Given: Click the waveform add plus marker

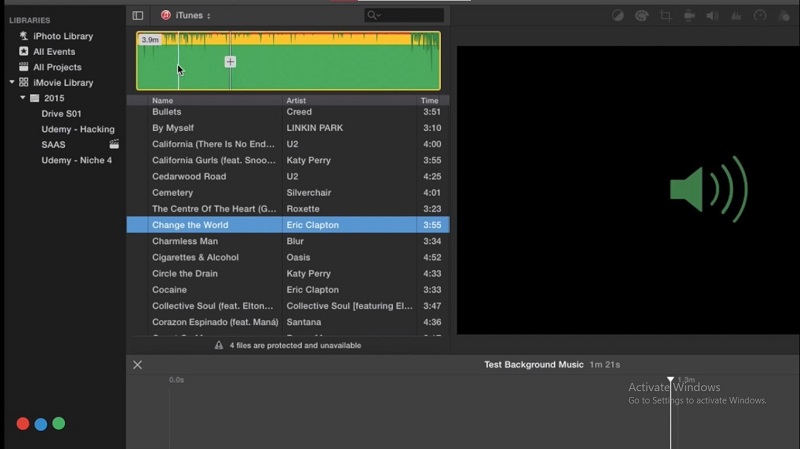Looking at the screenshot, I should (230, 62).
